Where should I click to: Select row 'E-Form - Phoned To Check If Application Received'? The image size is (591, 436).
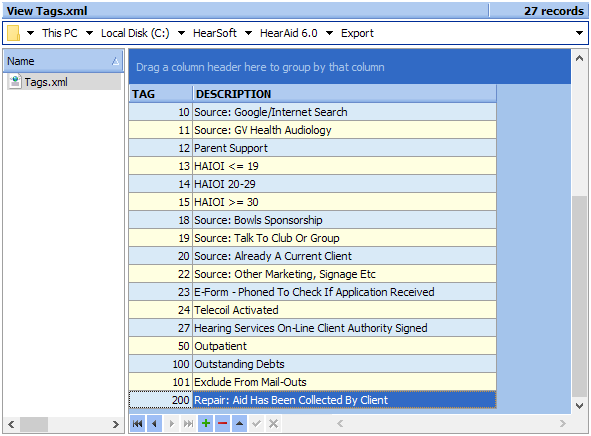(312, 292)
